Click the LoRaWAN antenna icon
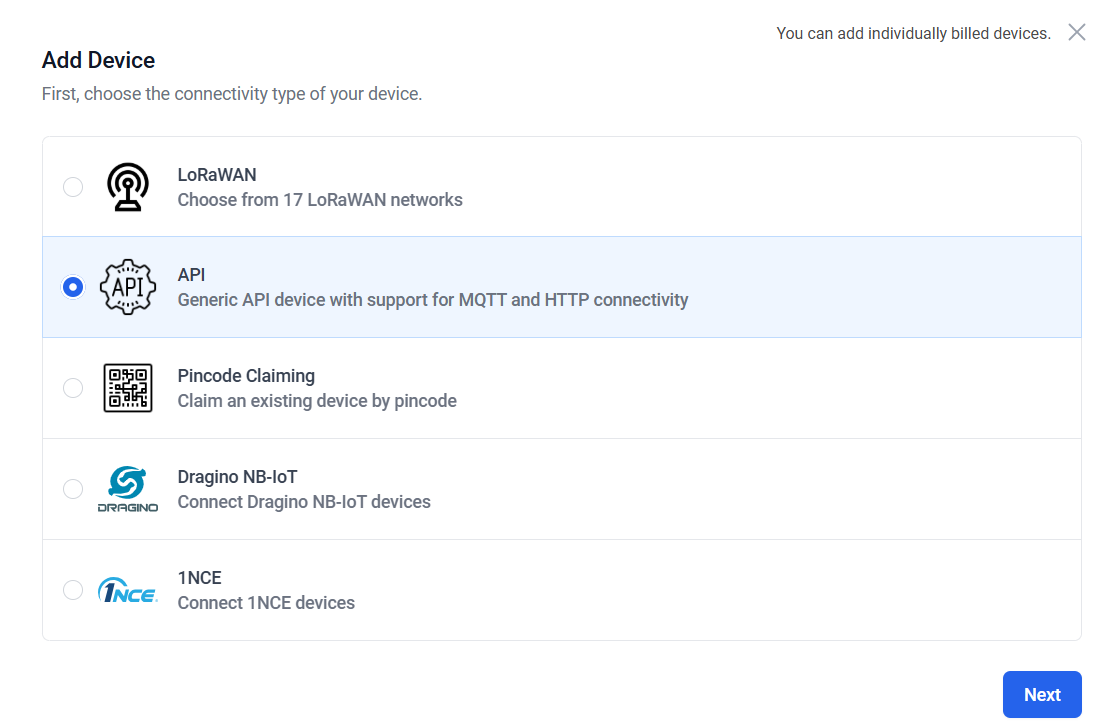Image resolution: width=1105 pixels, height=728 pixels. coord(128,187)
